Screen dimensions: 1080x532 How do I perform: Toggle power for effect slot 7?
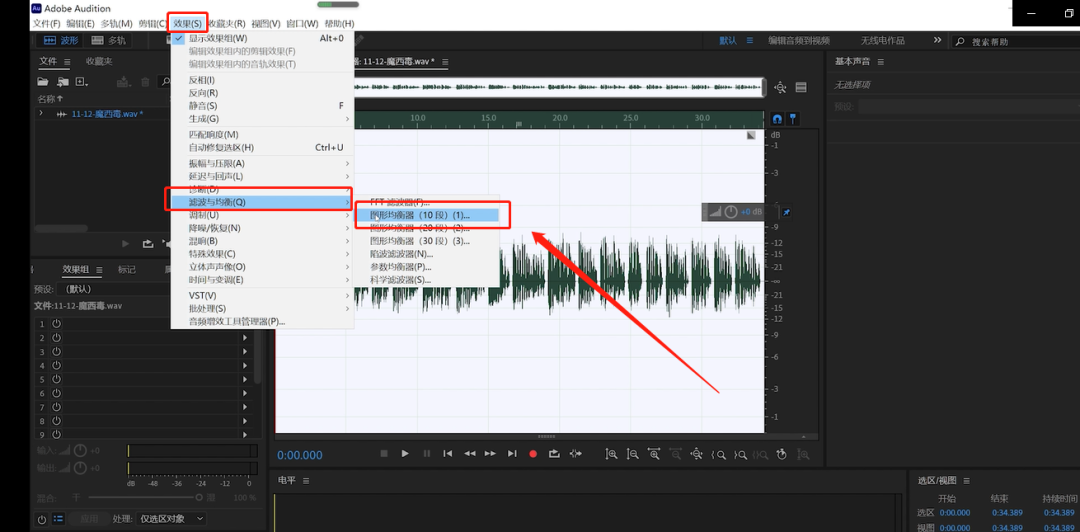pyautogui.click(x=56, y=407)
